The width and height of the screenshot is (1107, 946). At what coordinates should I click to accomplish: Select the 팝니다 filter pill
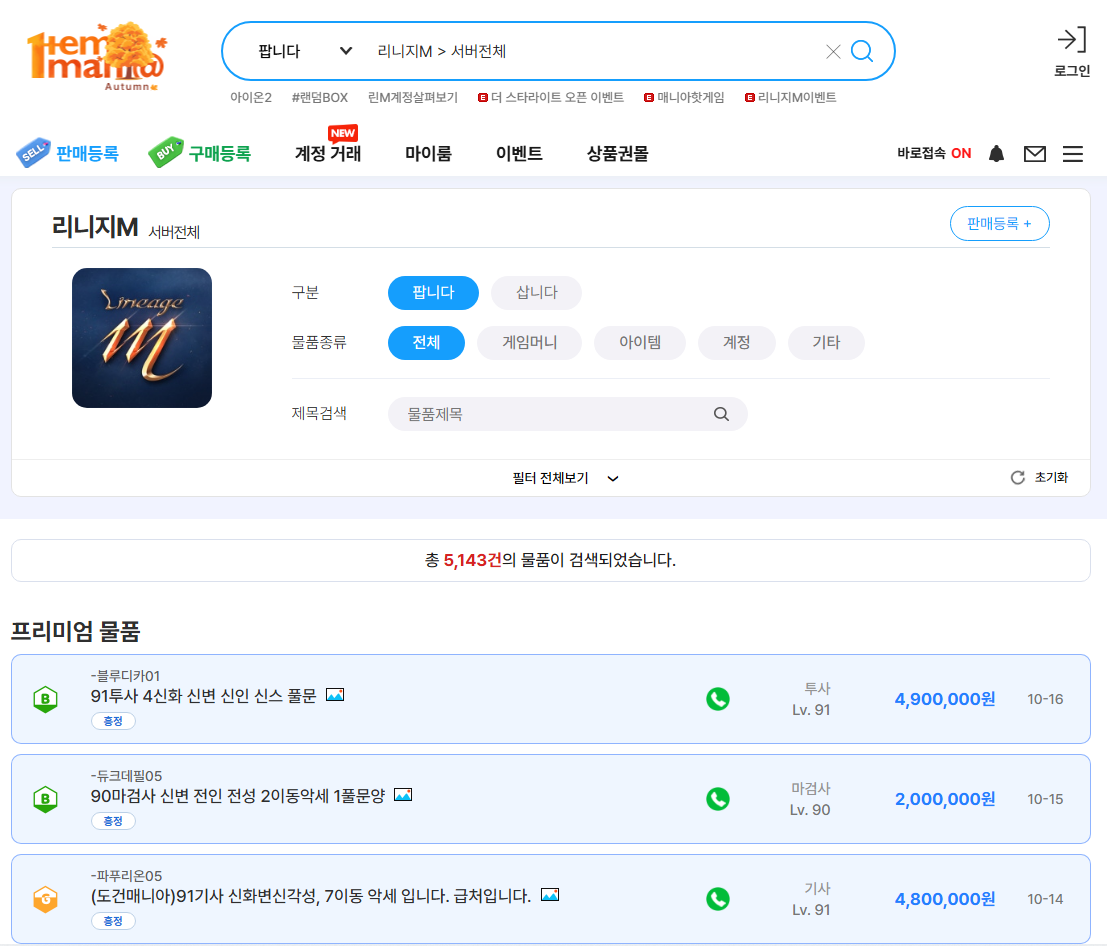click(x=433, y=292)
